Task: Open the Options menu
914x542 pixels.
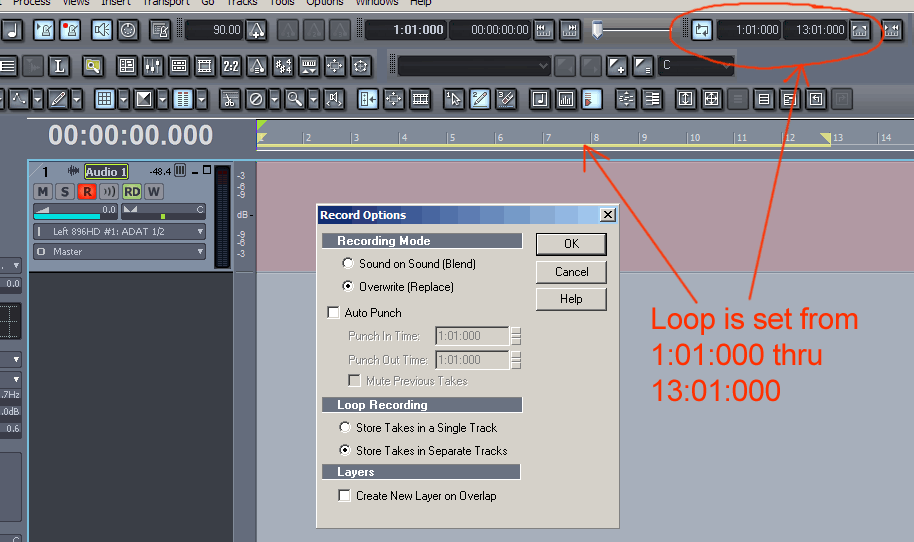Action: pyautogui.click(x=325, y=3)
